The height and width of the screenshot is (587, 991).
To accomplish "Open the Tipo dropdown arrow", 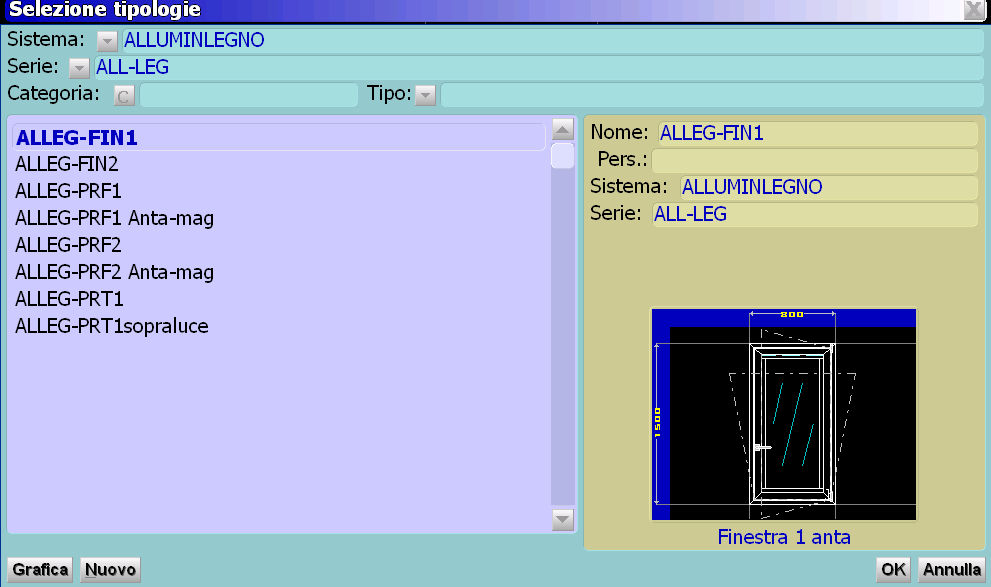I will coord(425,95).
